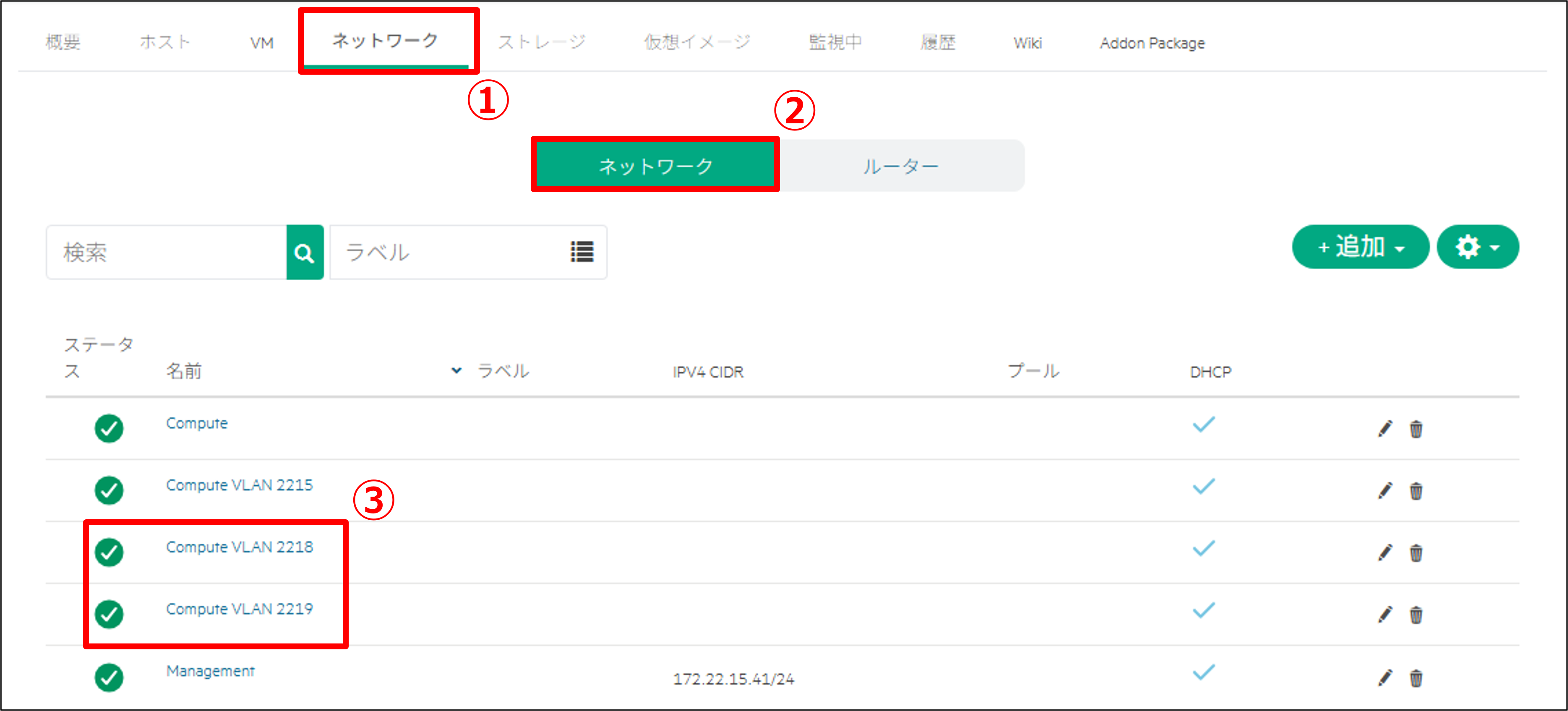Open the 追加 dropdown button
Screen dimensions: 1568x711
click(x=1360, y=247)
